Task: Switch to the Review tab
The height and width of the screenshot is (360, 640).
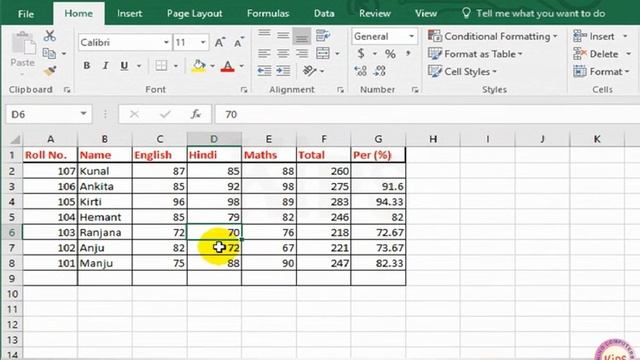Action: pyautogui.click(x=375, y=13)
